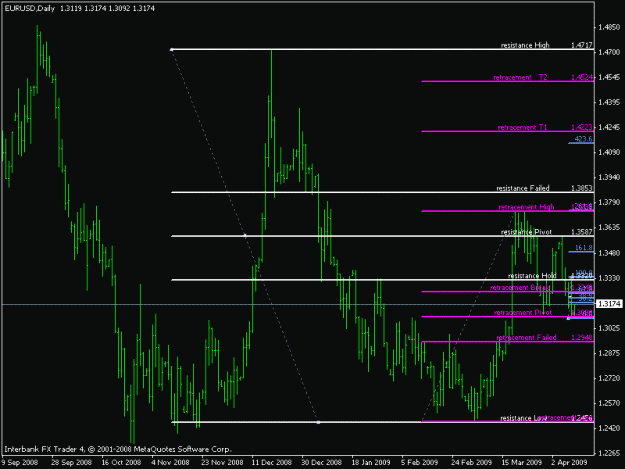Click the '5 Feb 2009' date label
Screen dimensions: 625x469
tap(419, 462)
